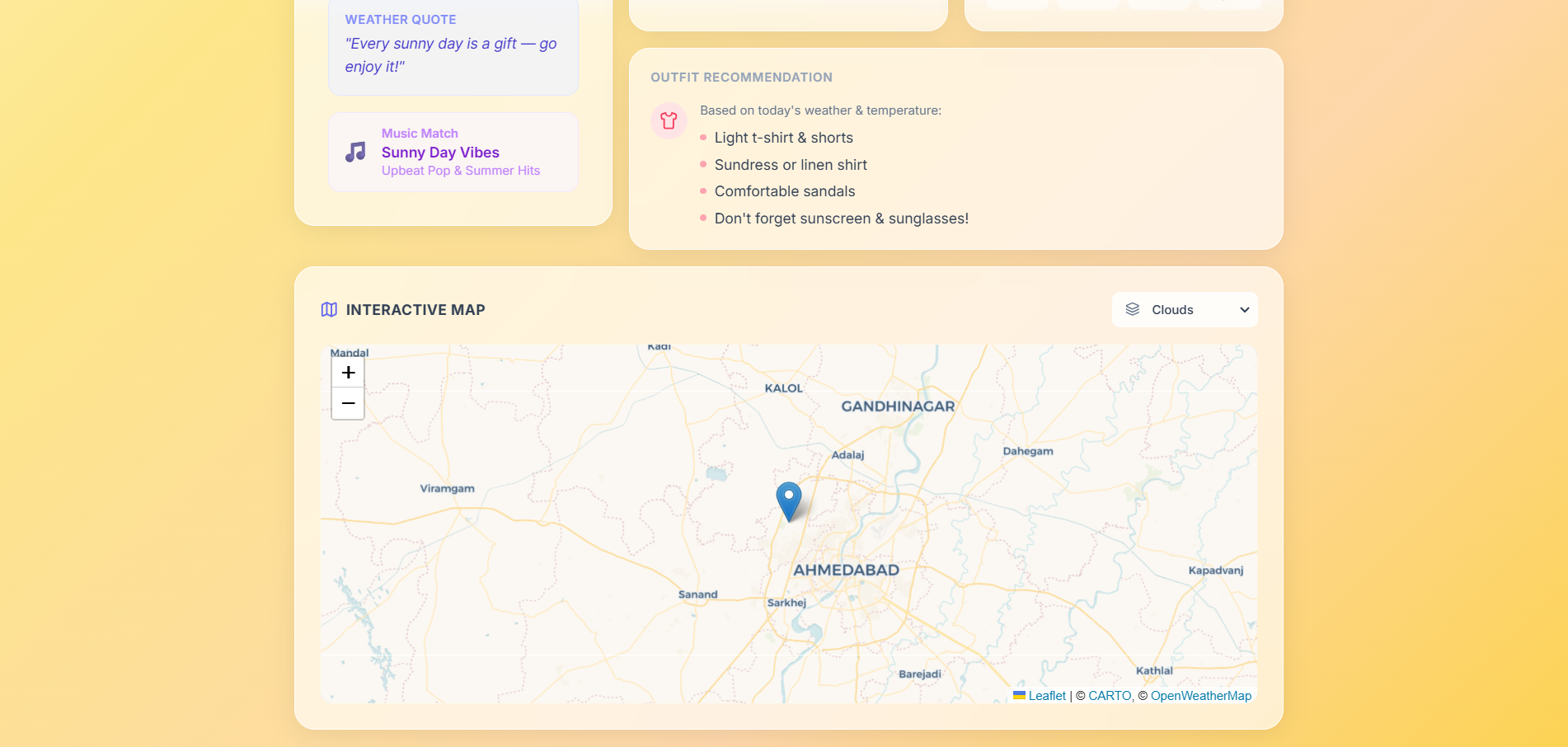The width and height of the screenshot is (1568, 747).
Task: Click the Mandal label on map
Action: coord(350,353)
